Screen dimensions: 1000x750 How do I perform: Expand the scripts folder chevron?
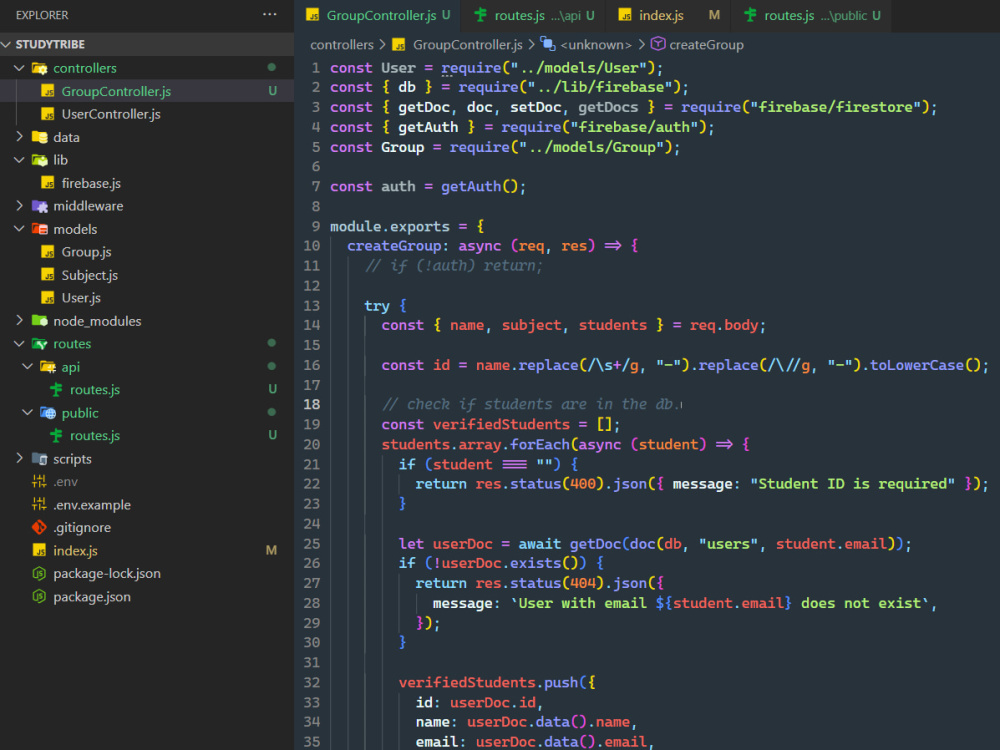click(x=19, y=458)
